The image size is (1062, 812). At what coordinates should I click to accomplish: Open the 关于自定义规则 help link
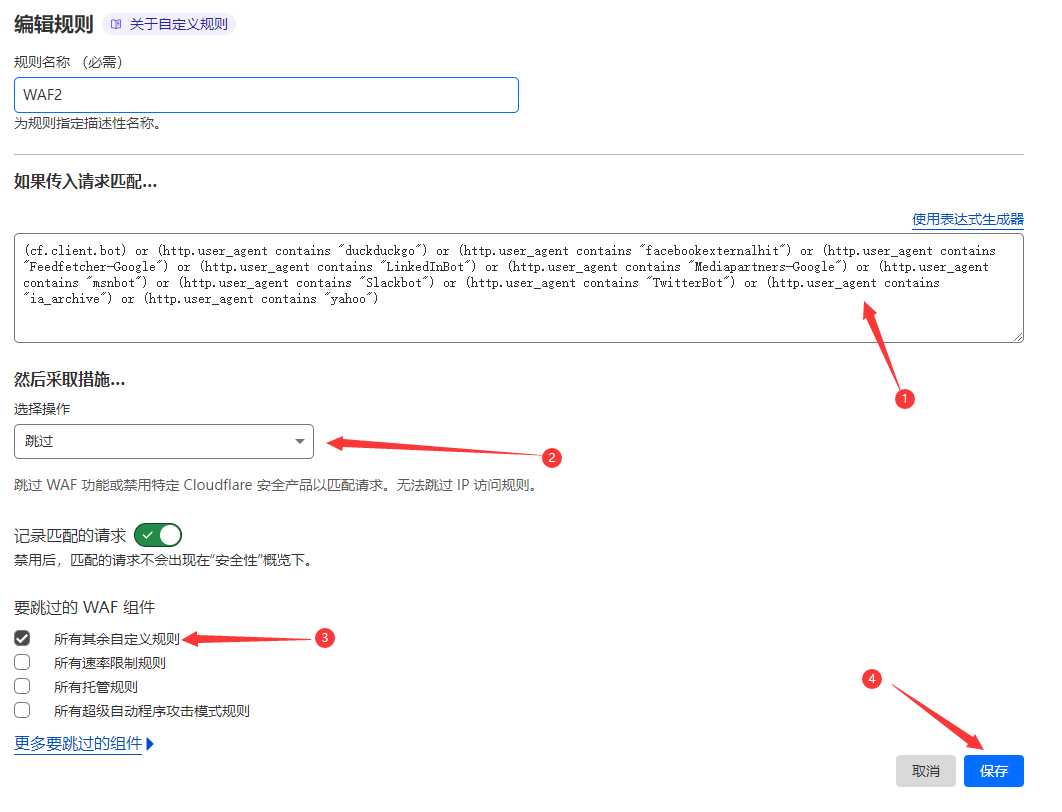[x=178, y=24]
